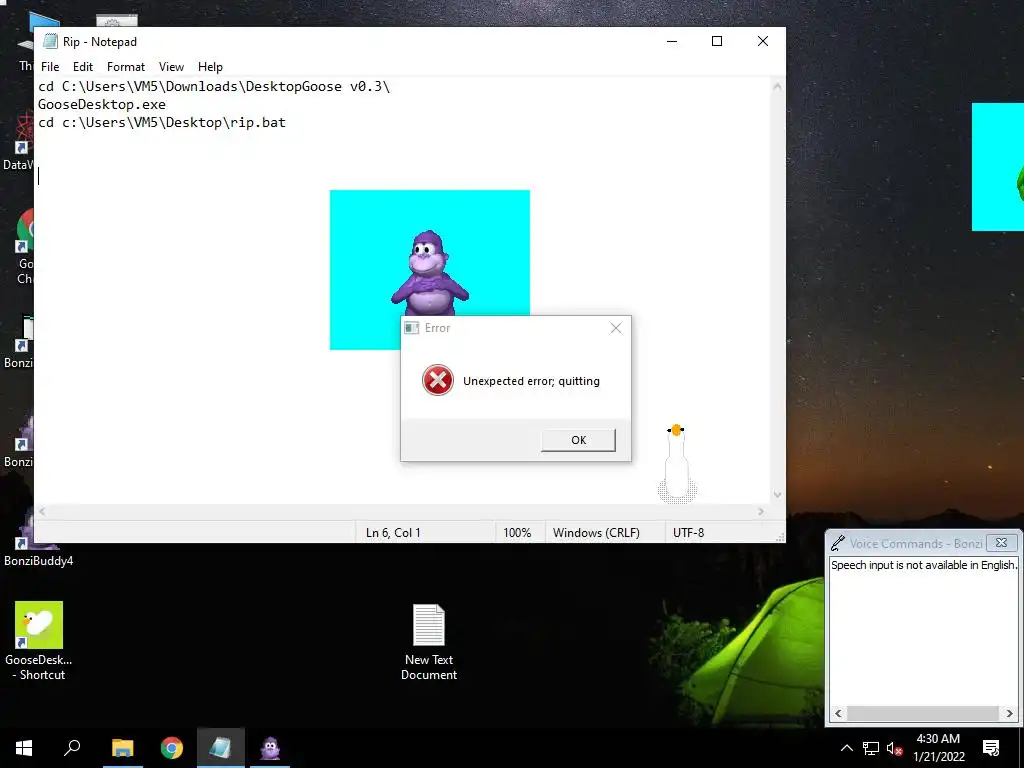
Task: Click the 'GooseDesktop.exe' line in Notepad
Action: pyautogui.click(x=102, y=104)
